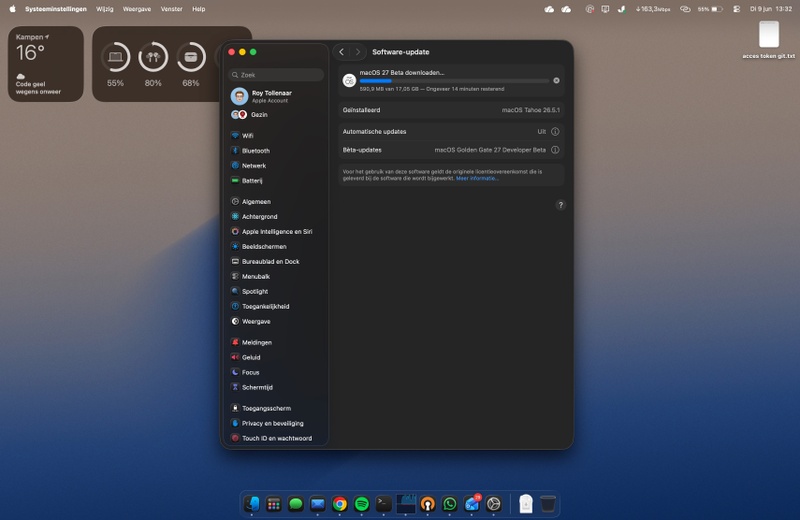This screenshot has height=520, width=800.
Task: Open Wifi settings in the sidebar
Action: [276, 136]
